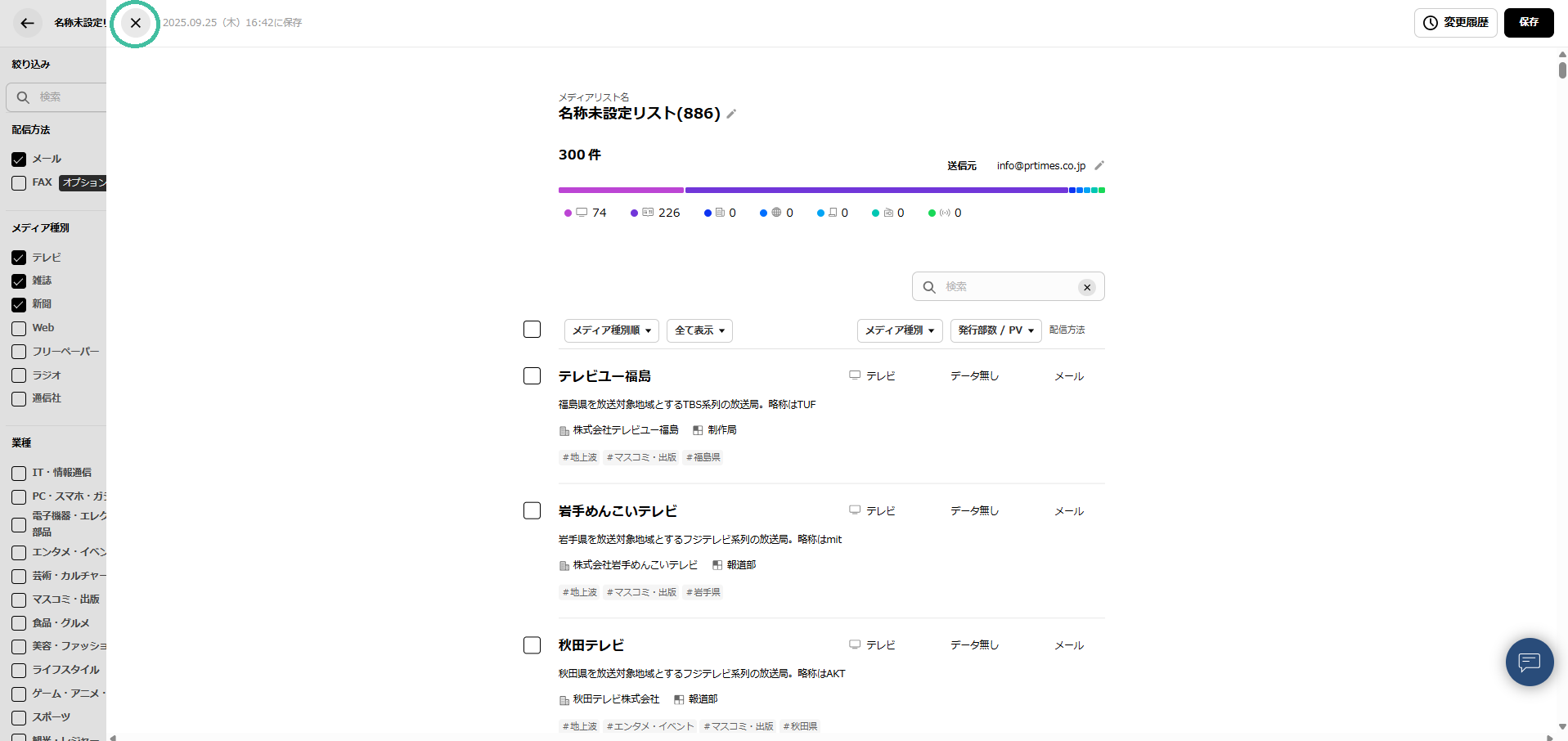
Task: Open the 岩手めんこいテレビ entry
Action: coord(618,511)
